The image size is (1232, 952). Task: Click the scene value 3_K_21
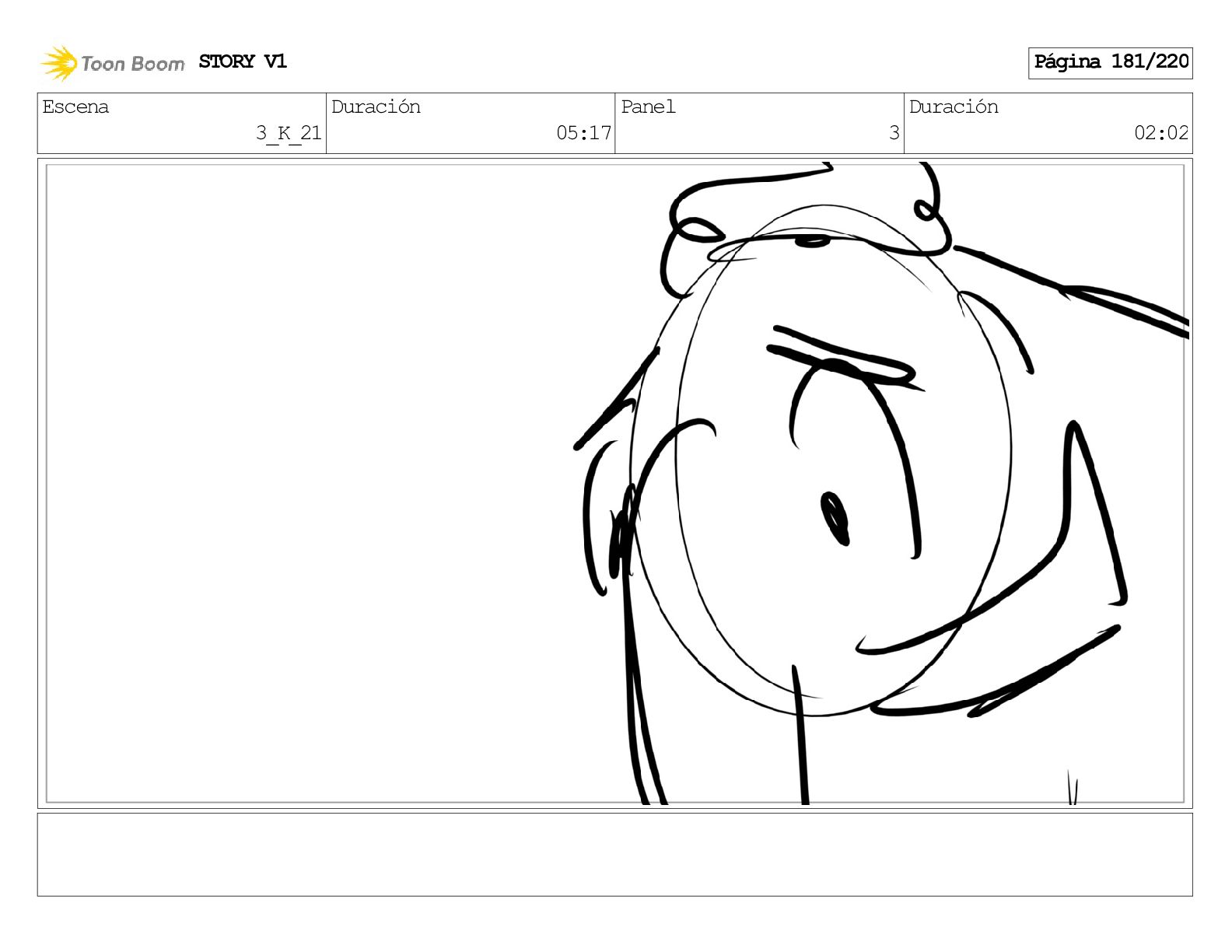(289, 133)
